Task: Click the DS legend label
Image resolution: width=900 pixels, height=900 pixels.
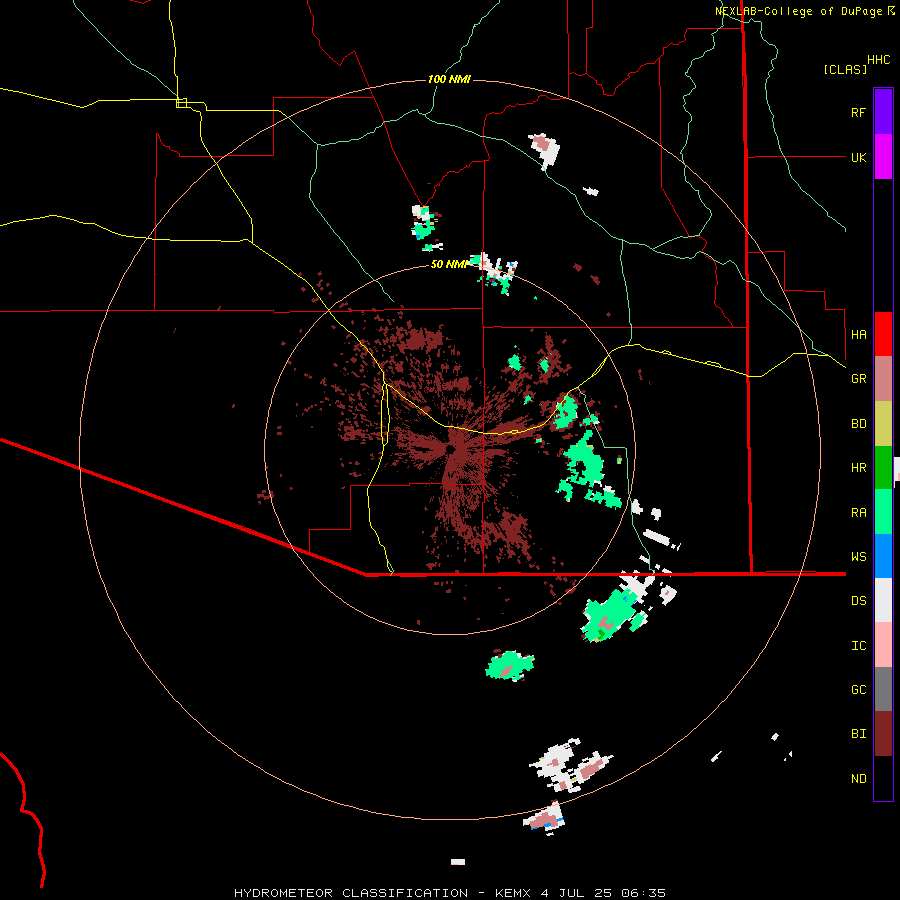Action: [x=858, y=601]
